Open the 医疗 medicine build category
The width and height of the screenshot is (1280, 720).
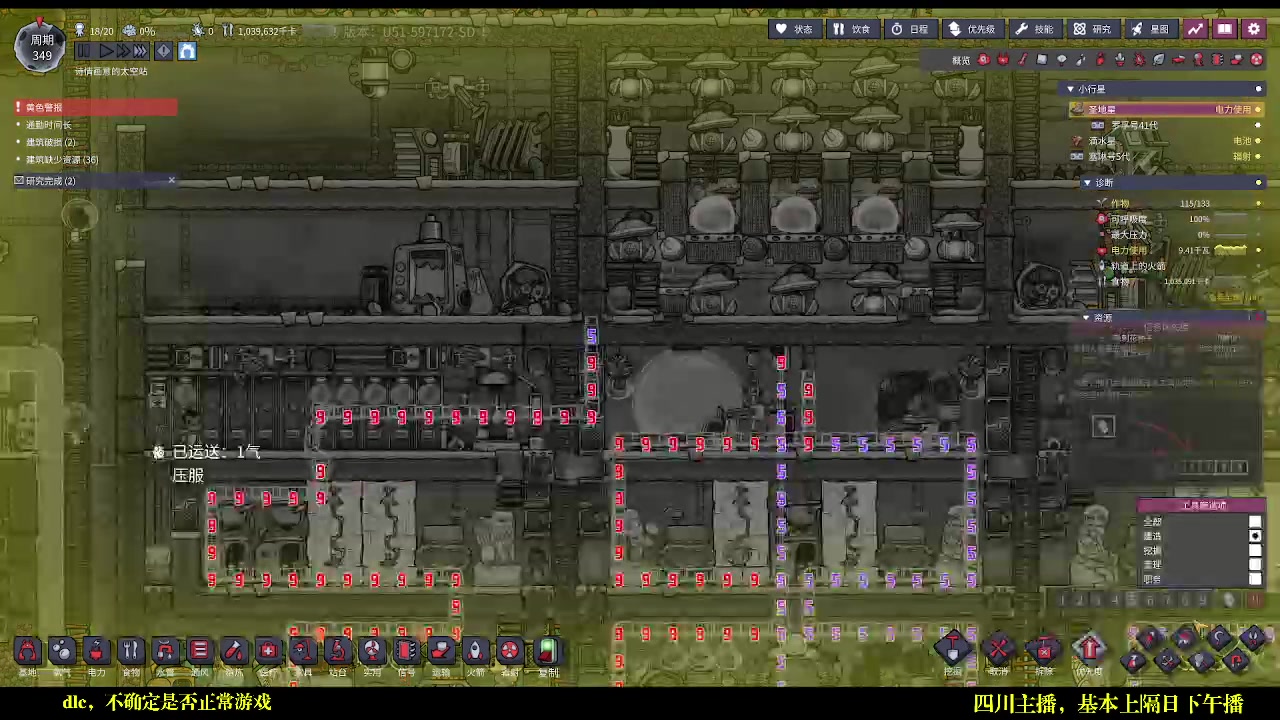pyautogui.click(x=268, y=651)
